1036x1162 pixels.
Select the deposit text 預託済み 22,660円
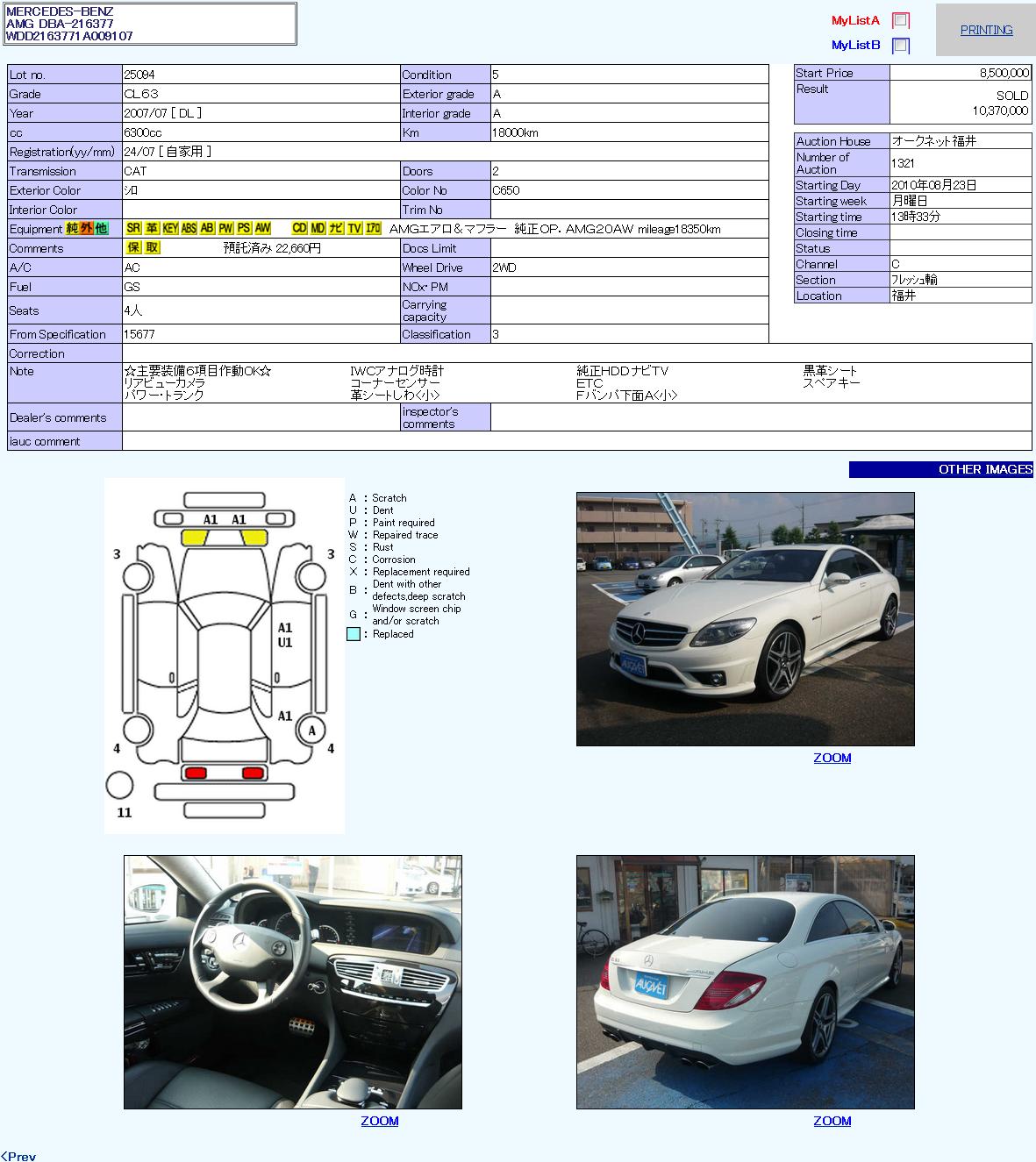(x=272, y=248)
